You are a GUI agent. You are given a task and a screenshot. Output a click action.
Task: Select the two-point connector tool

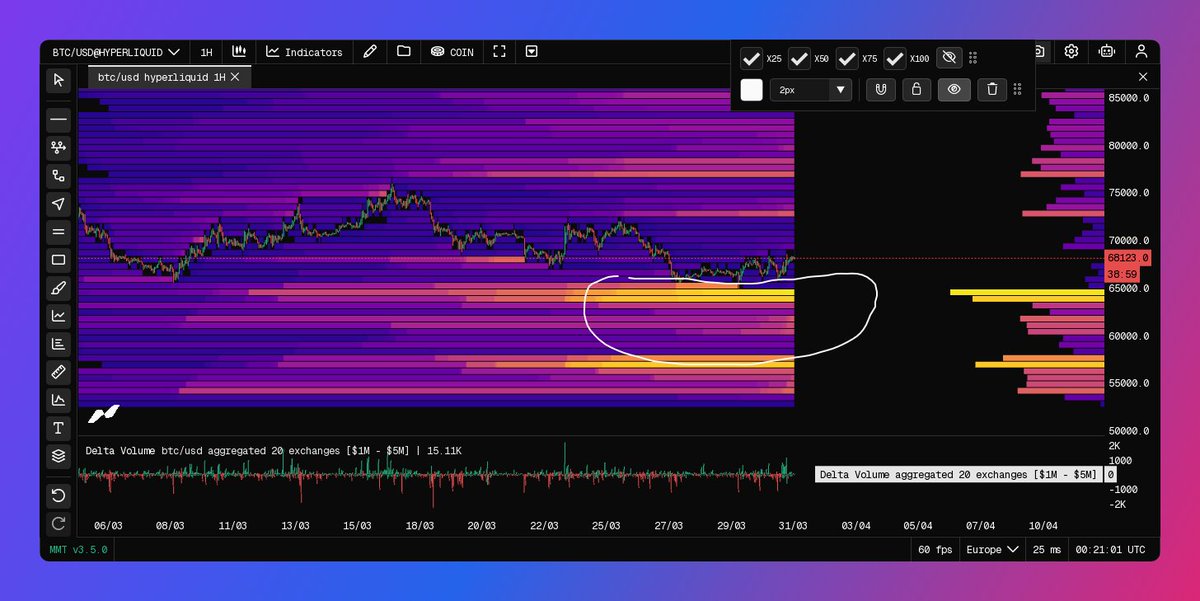(58, 175)
